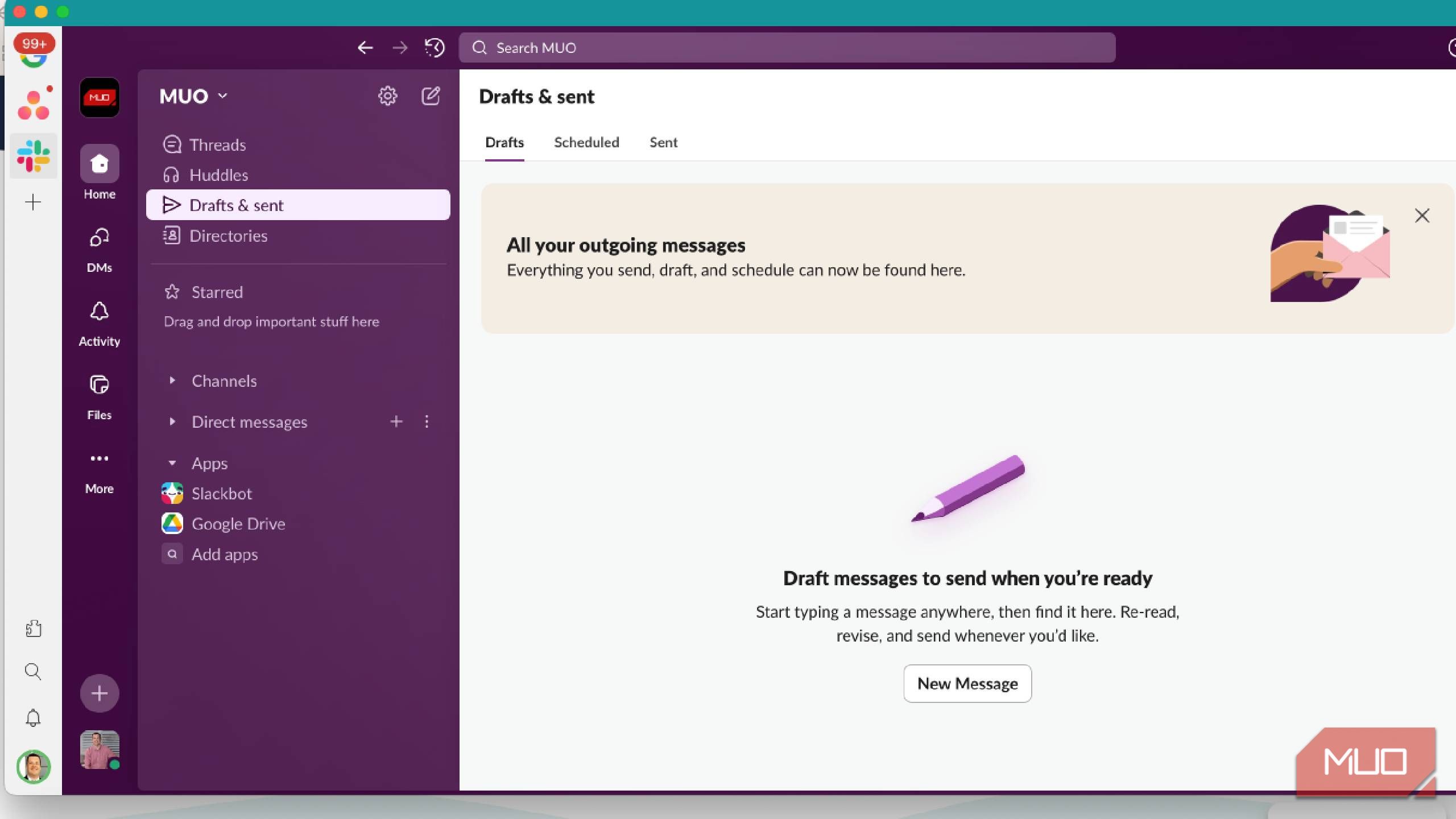
Task: Compose a new message with pencil icon
Action: click(x=431, y=96)
